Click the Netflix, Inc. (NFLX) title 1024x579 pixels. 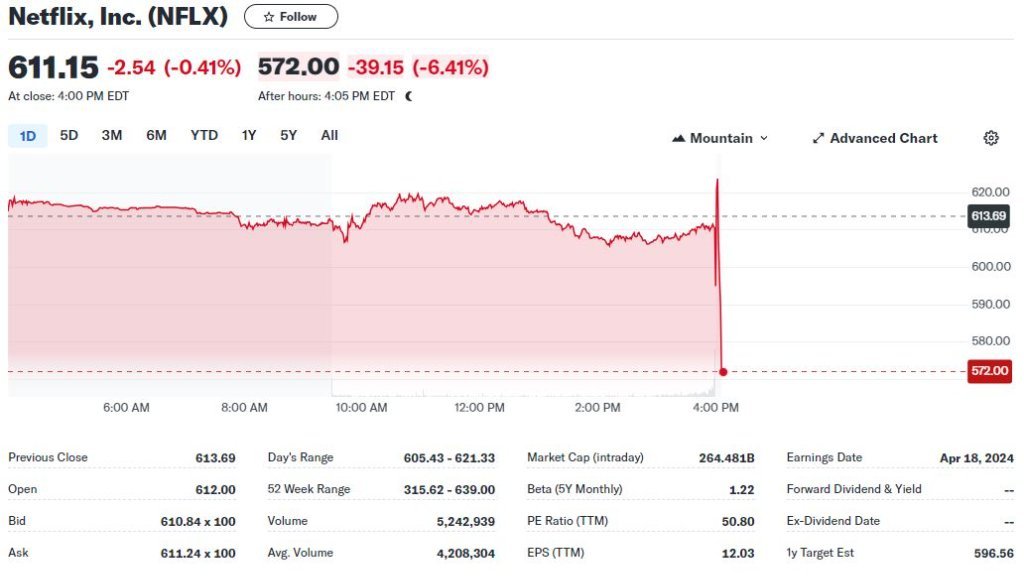pos(118,17)
